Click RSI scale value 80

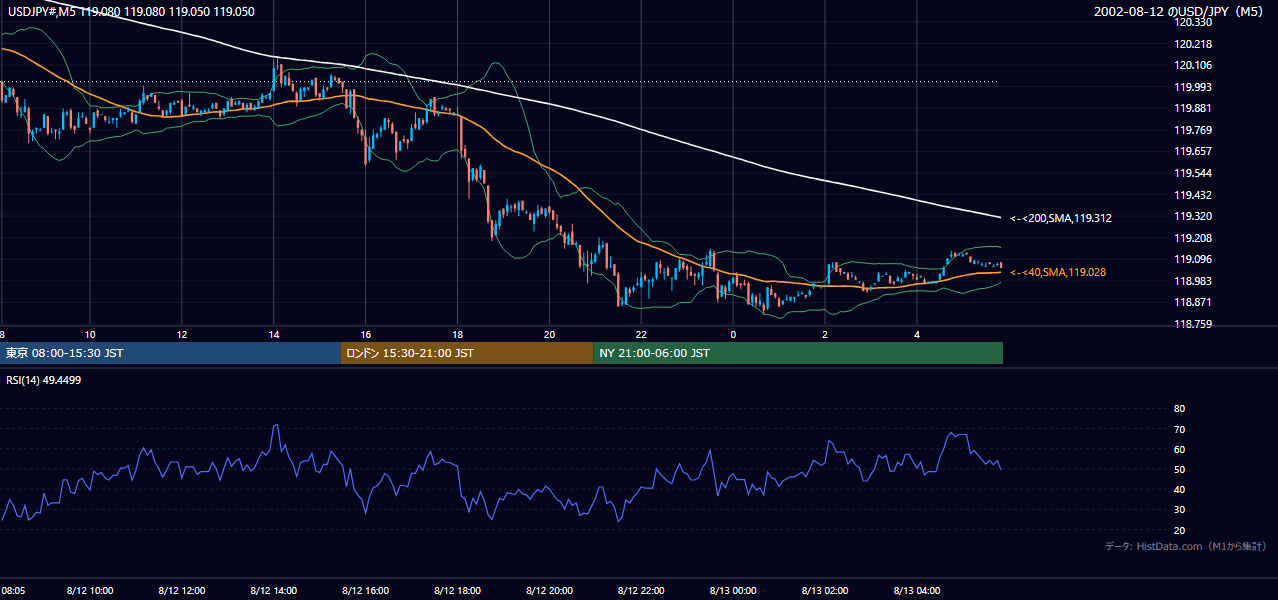point(1180,409)
